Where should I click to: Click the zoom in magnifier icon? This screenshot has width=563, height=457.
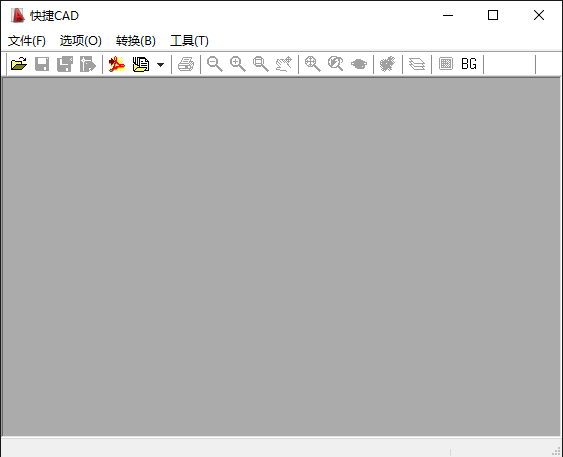click(238, 64)
